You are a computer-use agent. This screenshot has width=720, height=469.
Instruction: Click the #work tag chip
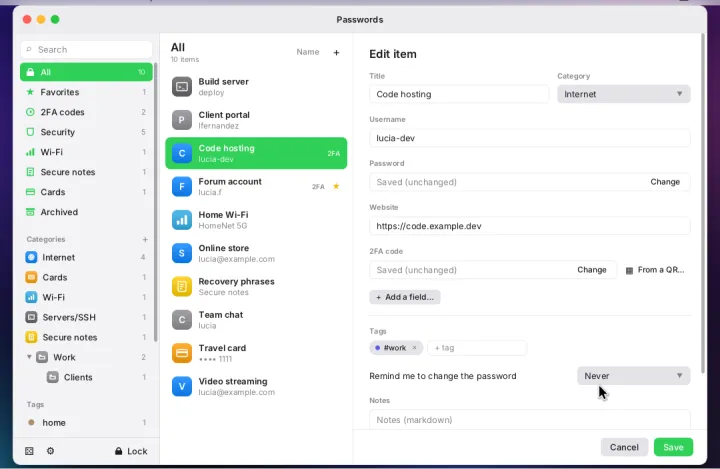[396, 348]
